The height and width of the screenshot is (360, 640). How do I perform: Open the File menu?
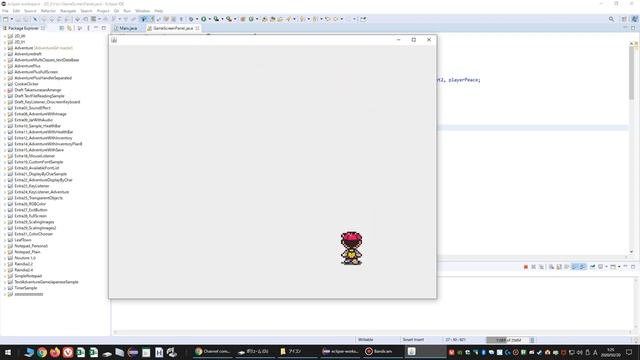click(5, 11)
